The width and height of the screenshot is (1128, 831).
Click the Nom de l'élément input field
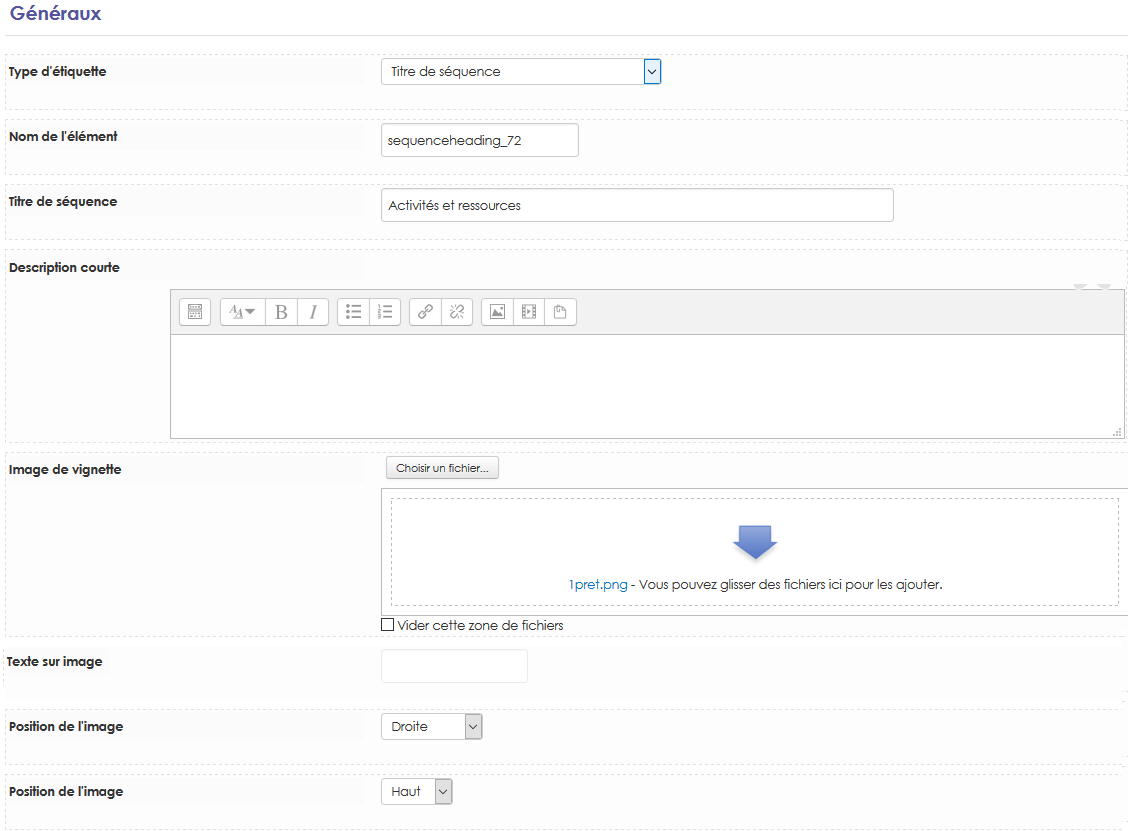click(x=479, y=141)
